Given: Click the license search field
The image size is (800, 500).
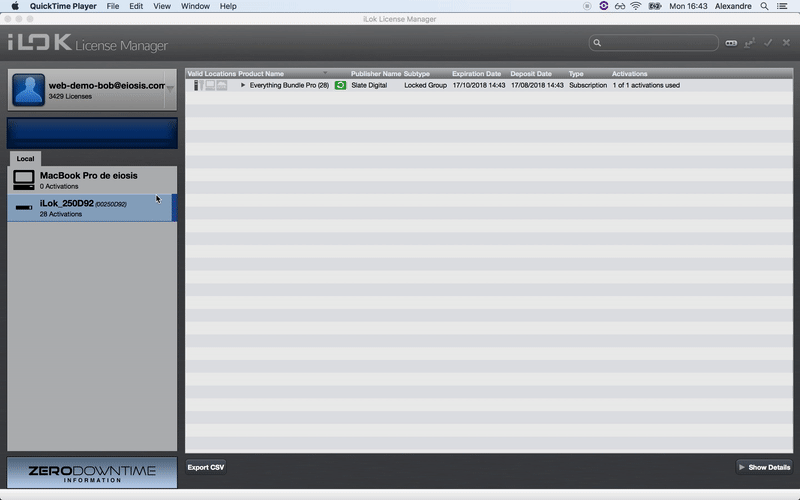Looking at the screenshot, I should pyautogui.click(x=657, y=43).
